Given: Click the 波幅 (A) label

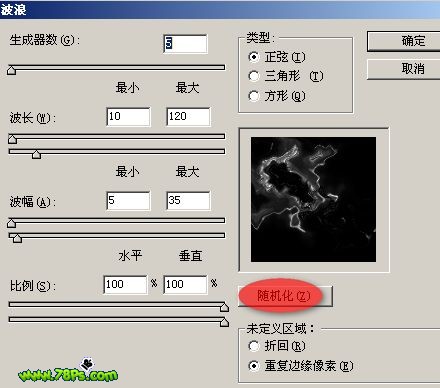Looking at the screenshot, I should click(x=33, y=202).
